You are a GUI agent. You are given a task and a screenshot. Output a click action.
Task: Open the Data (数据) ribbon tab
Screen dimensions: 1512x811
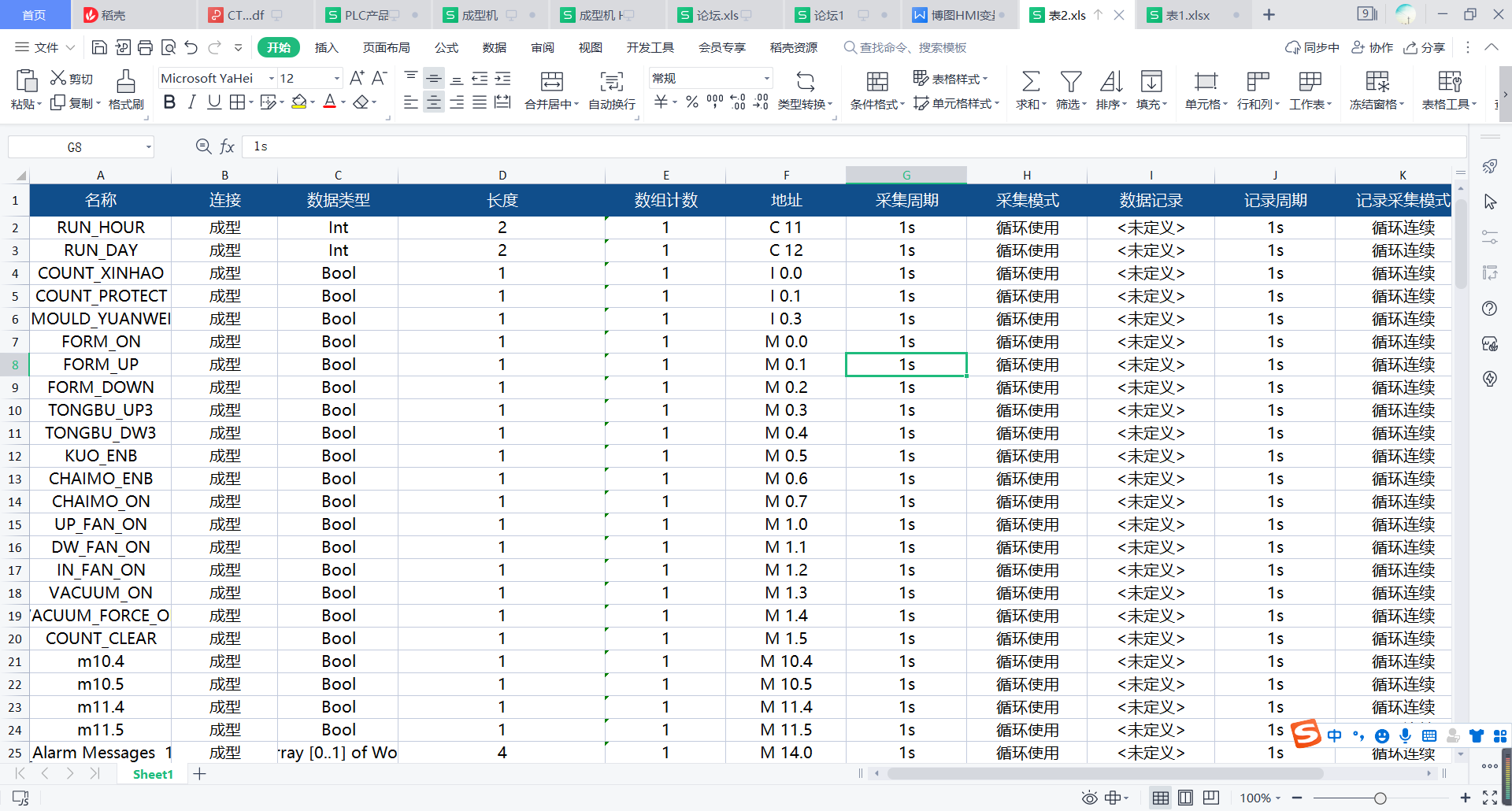coord(495,48)
